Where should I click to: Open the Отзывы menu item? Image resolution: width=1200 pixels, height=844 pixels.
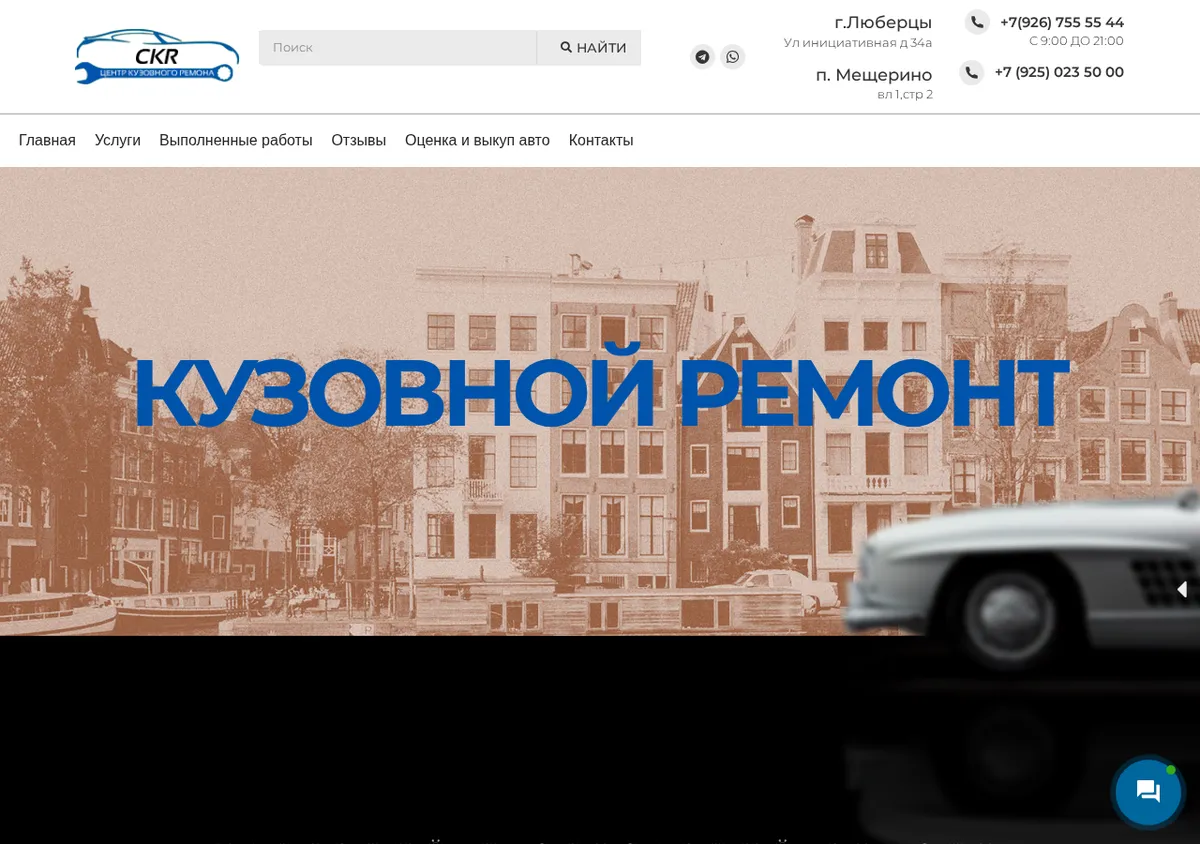pyautogui.click(x=358, y=140)
